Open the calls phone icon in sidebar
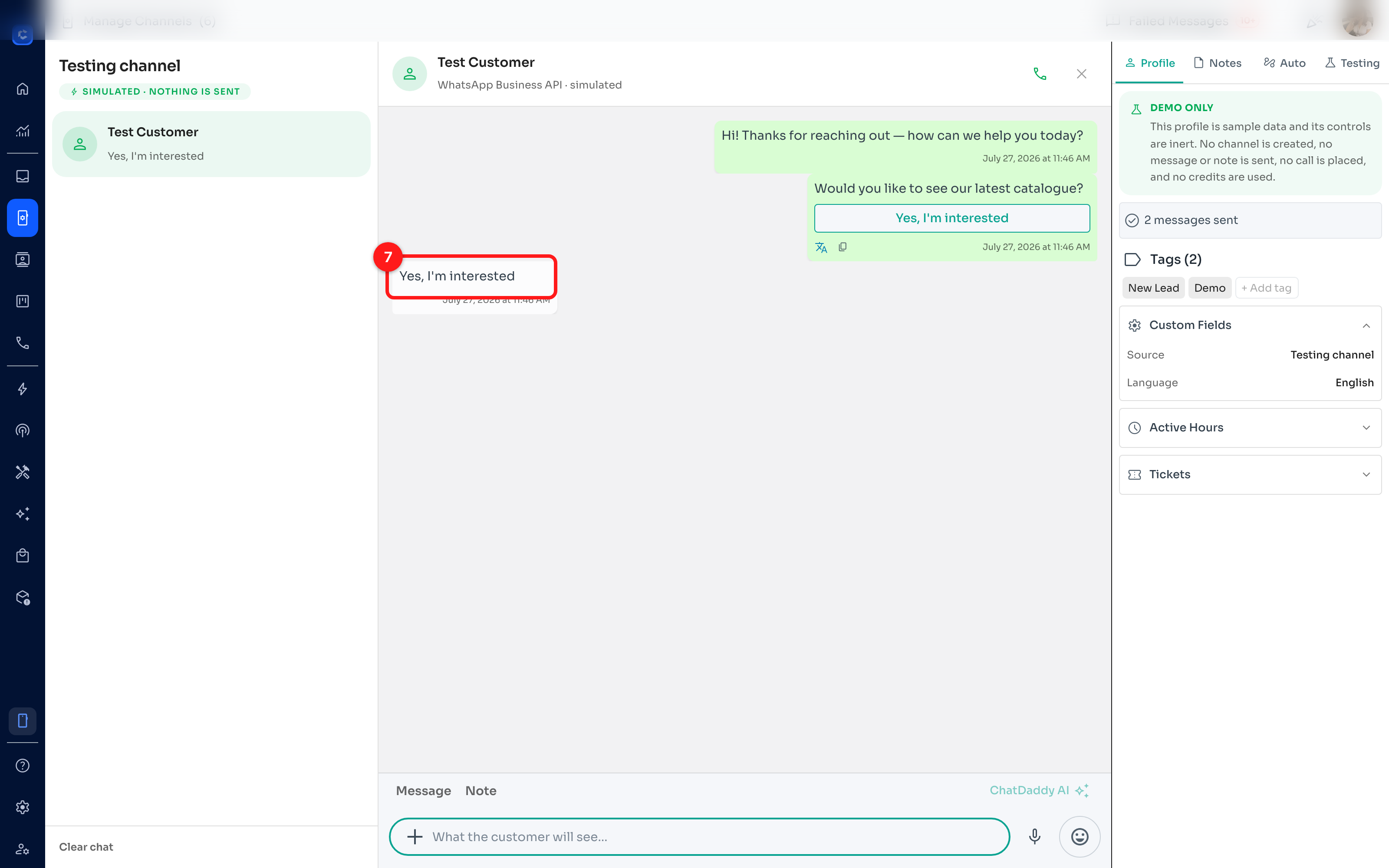Screen dimensions: 1389x868 [x=23, y=343]
